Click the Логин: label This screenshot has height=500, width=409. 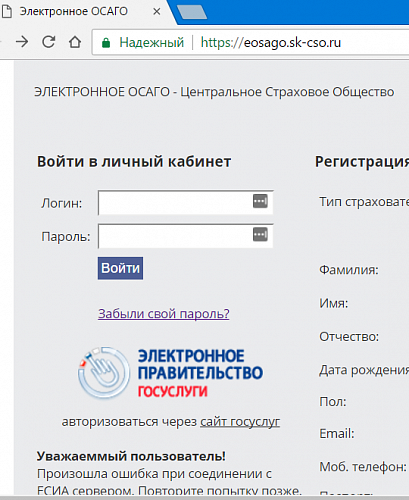click(62, 203)
